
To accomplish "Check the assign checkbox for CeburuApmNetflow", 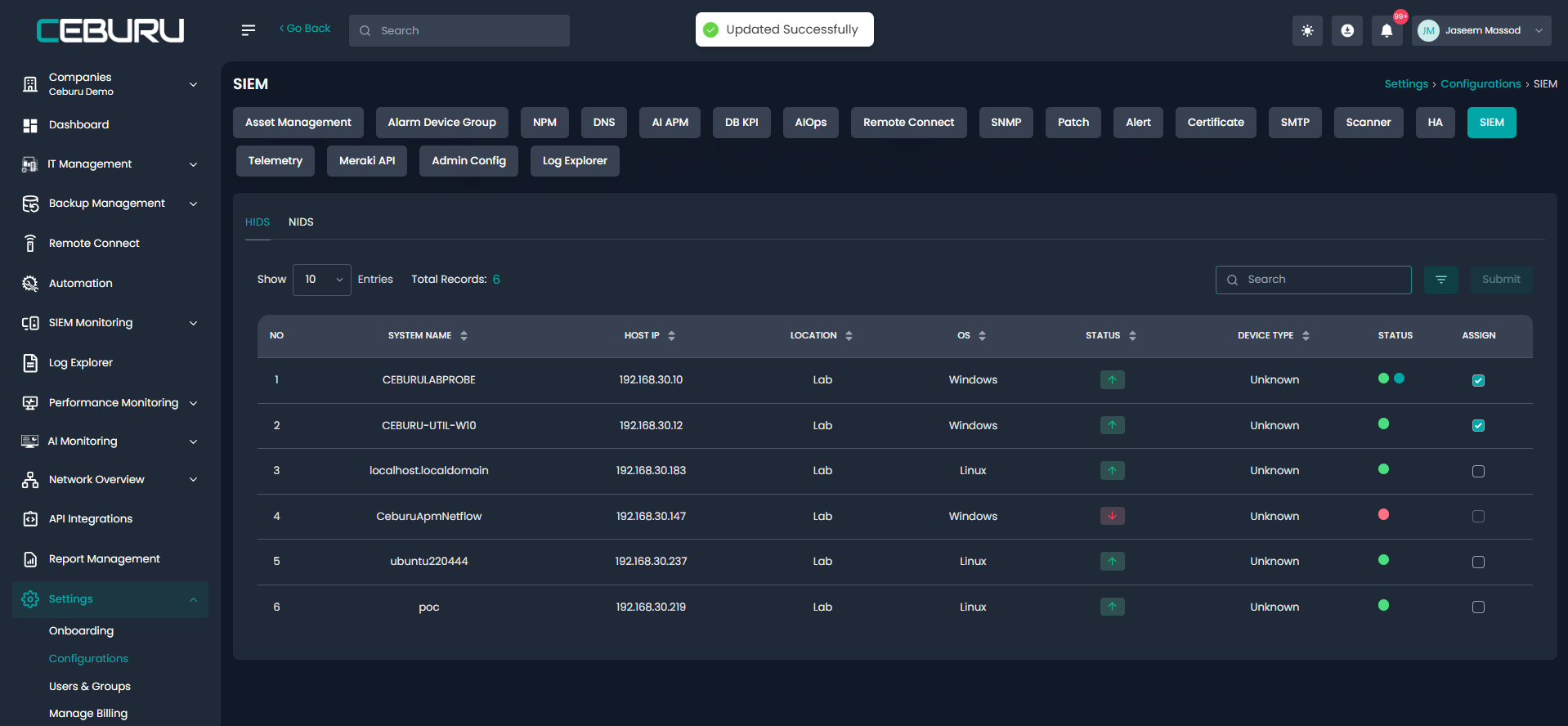I will (1478, 516).
